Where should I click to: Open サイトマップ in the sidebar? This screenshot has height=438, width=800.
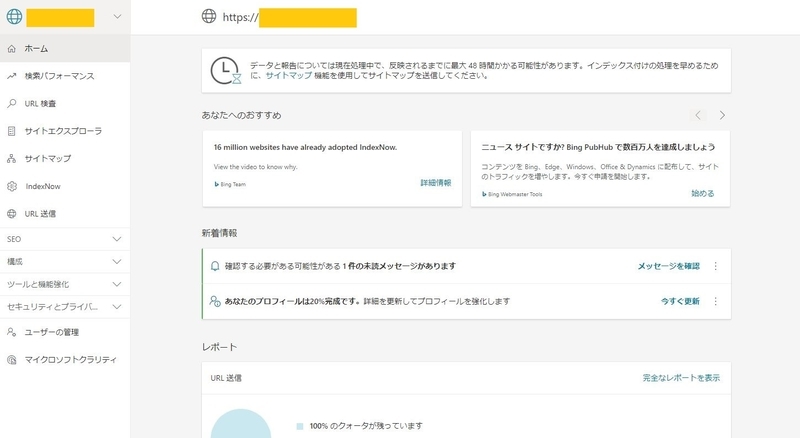(x=65, y=159)
